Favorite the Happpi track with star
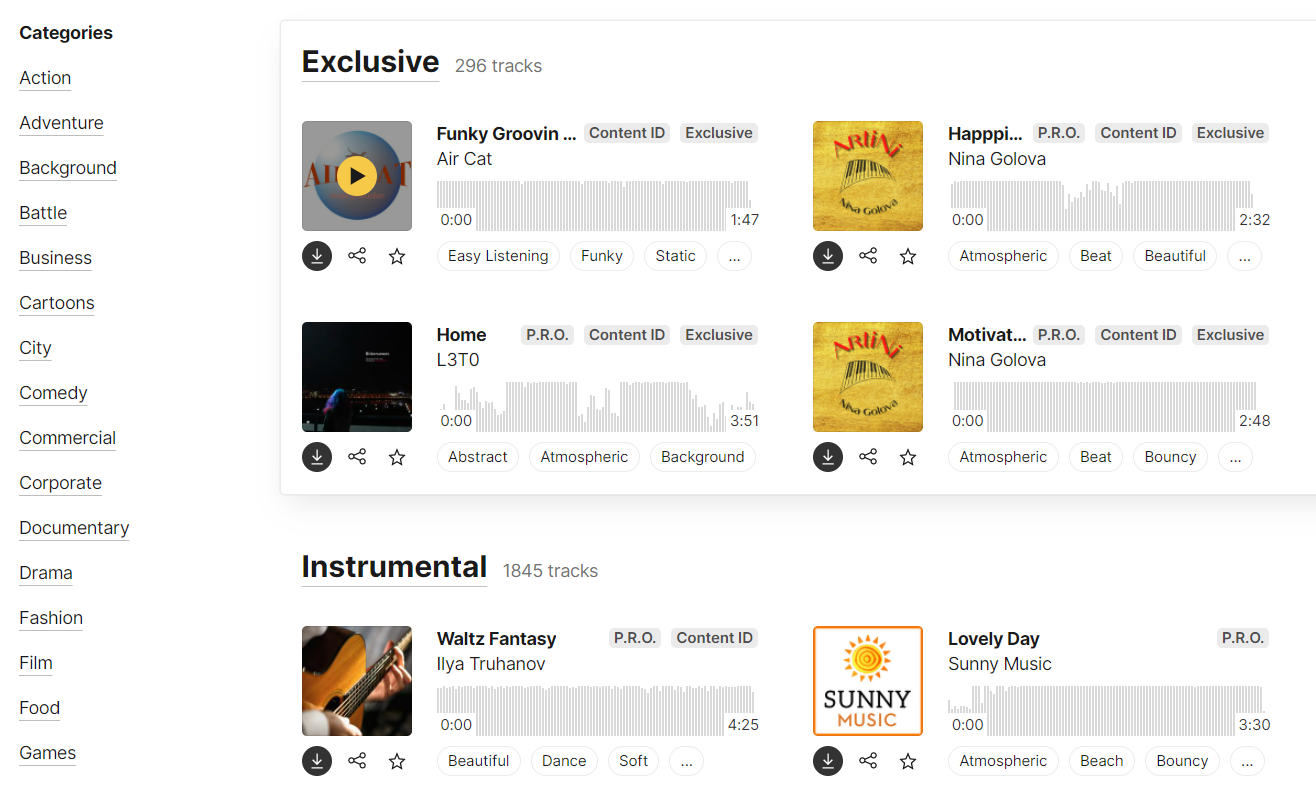Viewport: 1316px width, 785px height. tap(908, 256)
